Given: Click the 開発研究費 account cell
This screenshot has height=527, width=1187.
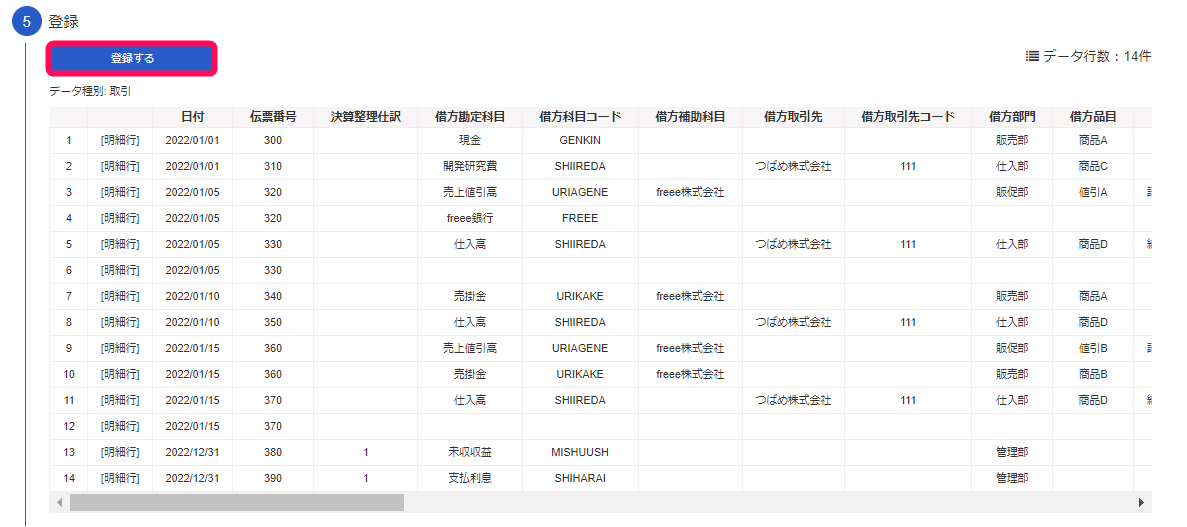Looking at the screenshot, I should 470,167.
